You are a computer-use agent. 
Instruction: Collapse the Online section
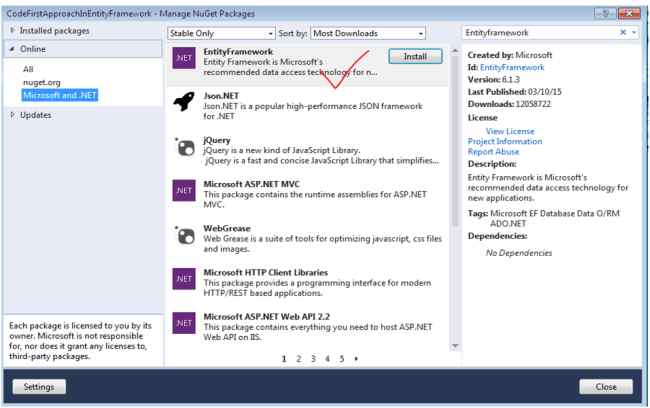tap(12, 49)
